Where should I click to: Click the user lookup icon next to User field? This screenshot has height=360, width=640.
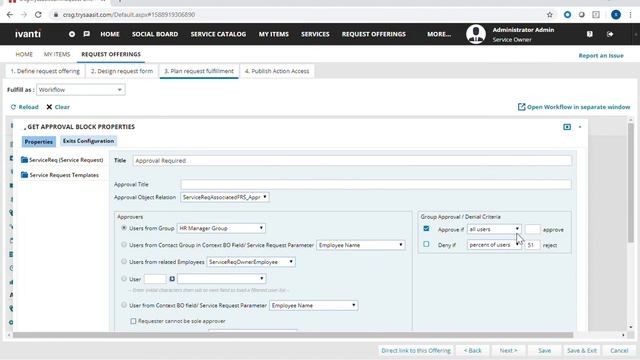(172, 279)
